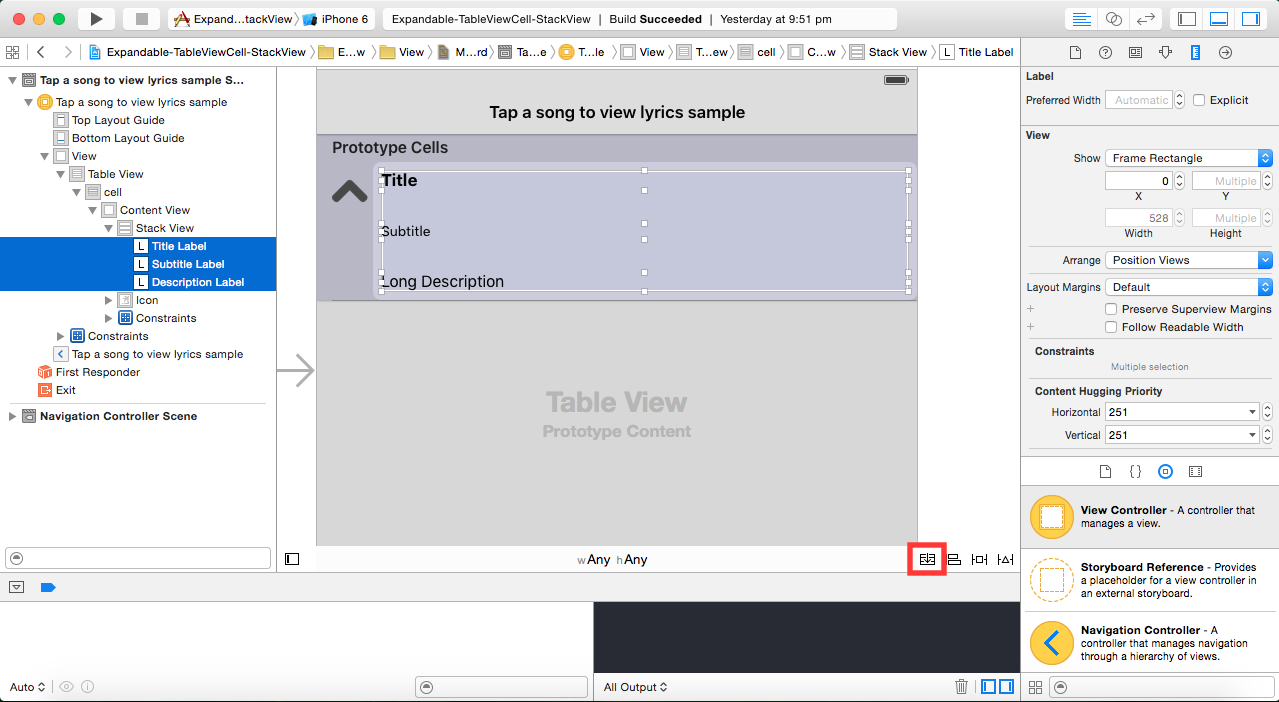Open the Layout Margins Default dropdown
1279x702 pixels.
coord(1188,287)
